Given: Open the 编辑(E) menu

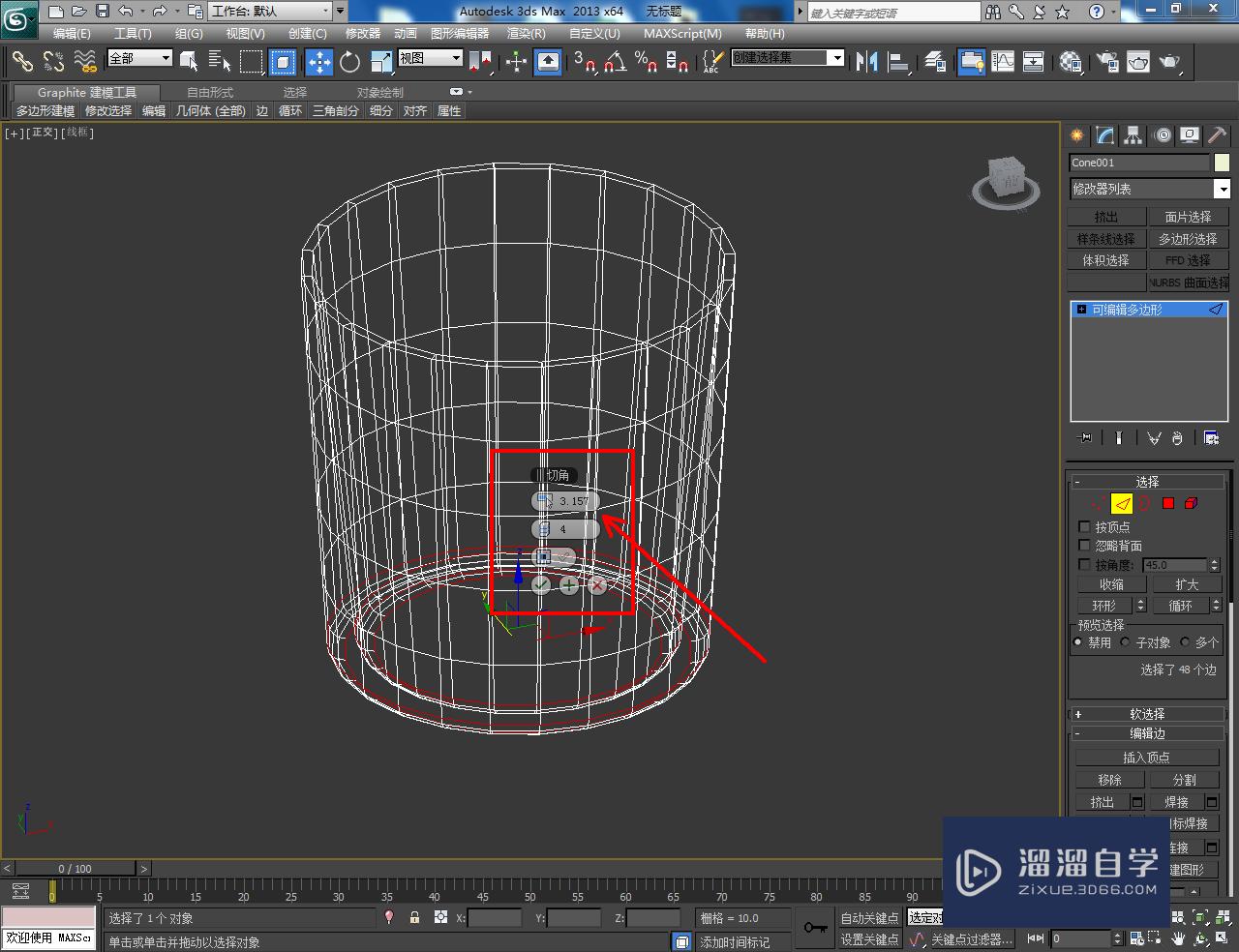Looking at the screenshot, I should click(72, 33).
